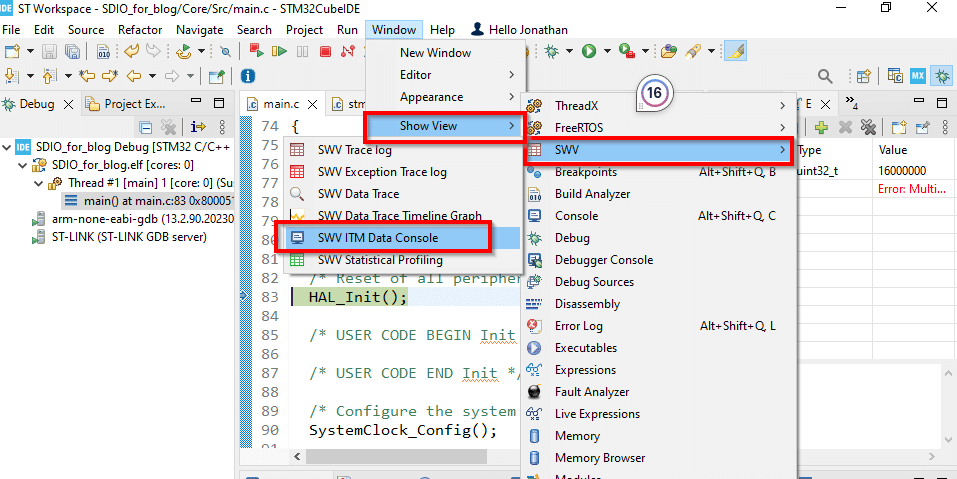Switch to the Project Explorer tab
Screen dimensions: 957x479
pyautogui.click(x=125, y=104)
